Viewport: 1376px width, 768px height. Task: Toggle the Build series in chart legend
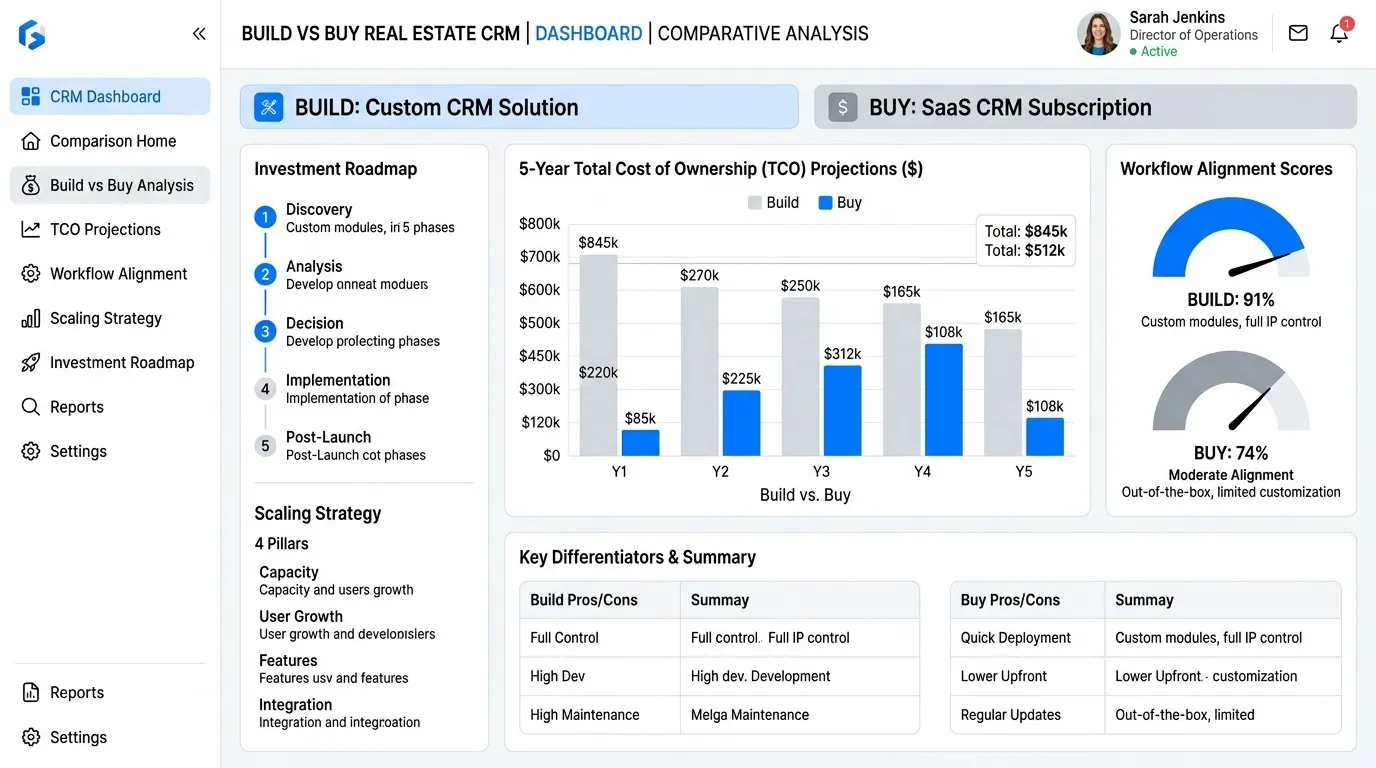point(773,202)
